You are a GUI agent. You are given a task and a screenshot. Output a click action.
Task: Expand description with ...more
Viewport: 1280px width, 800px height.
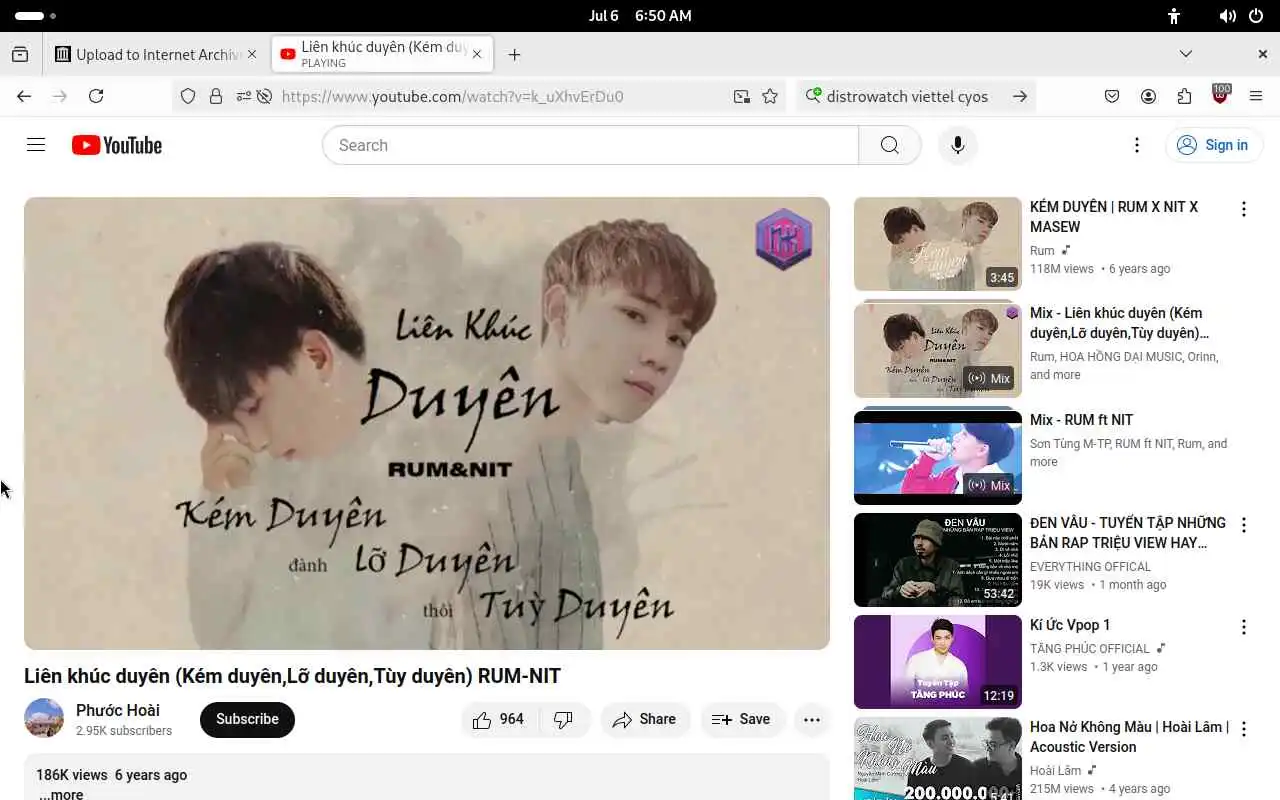[61, 794]
